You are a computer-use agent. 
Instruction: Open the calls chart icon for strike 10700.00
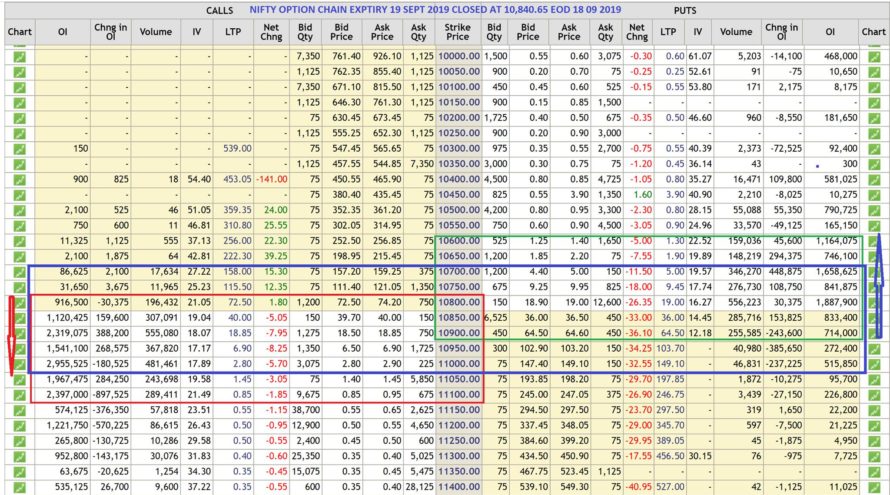pos(19,272)
